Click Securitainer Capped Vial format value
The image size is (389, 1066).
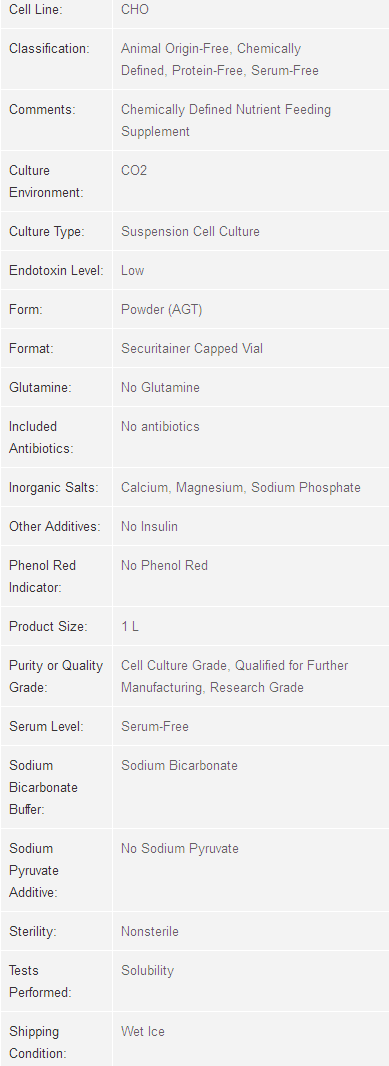(192, 349)
